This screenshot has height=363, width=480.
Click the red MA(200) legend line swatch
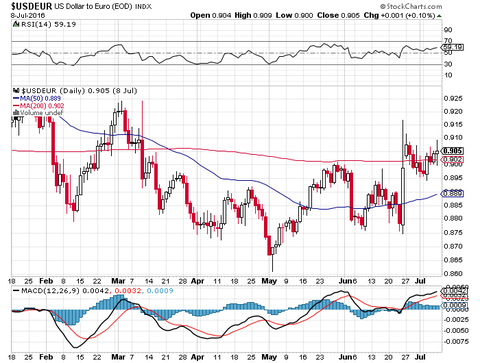(x=16, y=106)
